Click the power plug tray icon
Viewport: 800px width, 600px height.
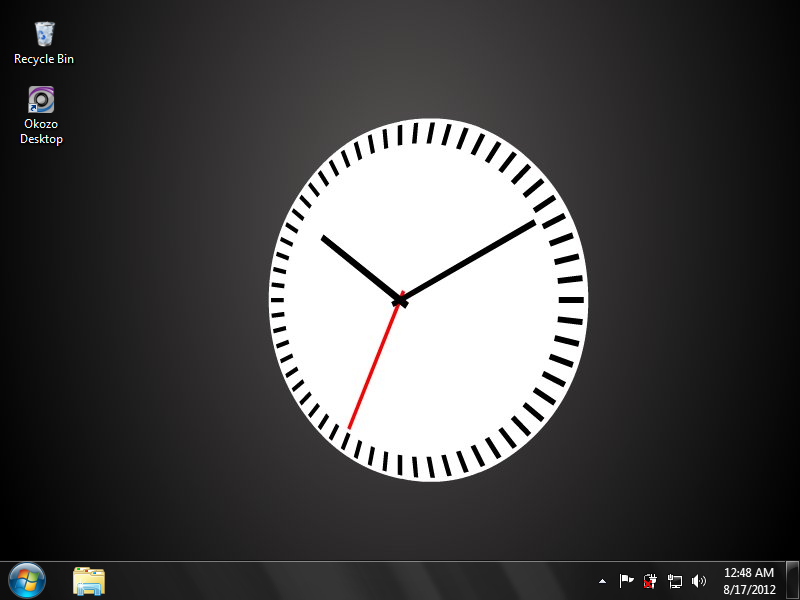650,581
